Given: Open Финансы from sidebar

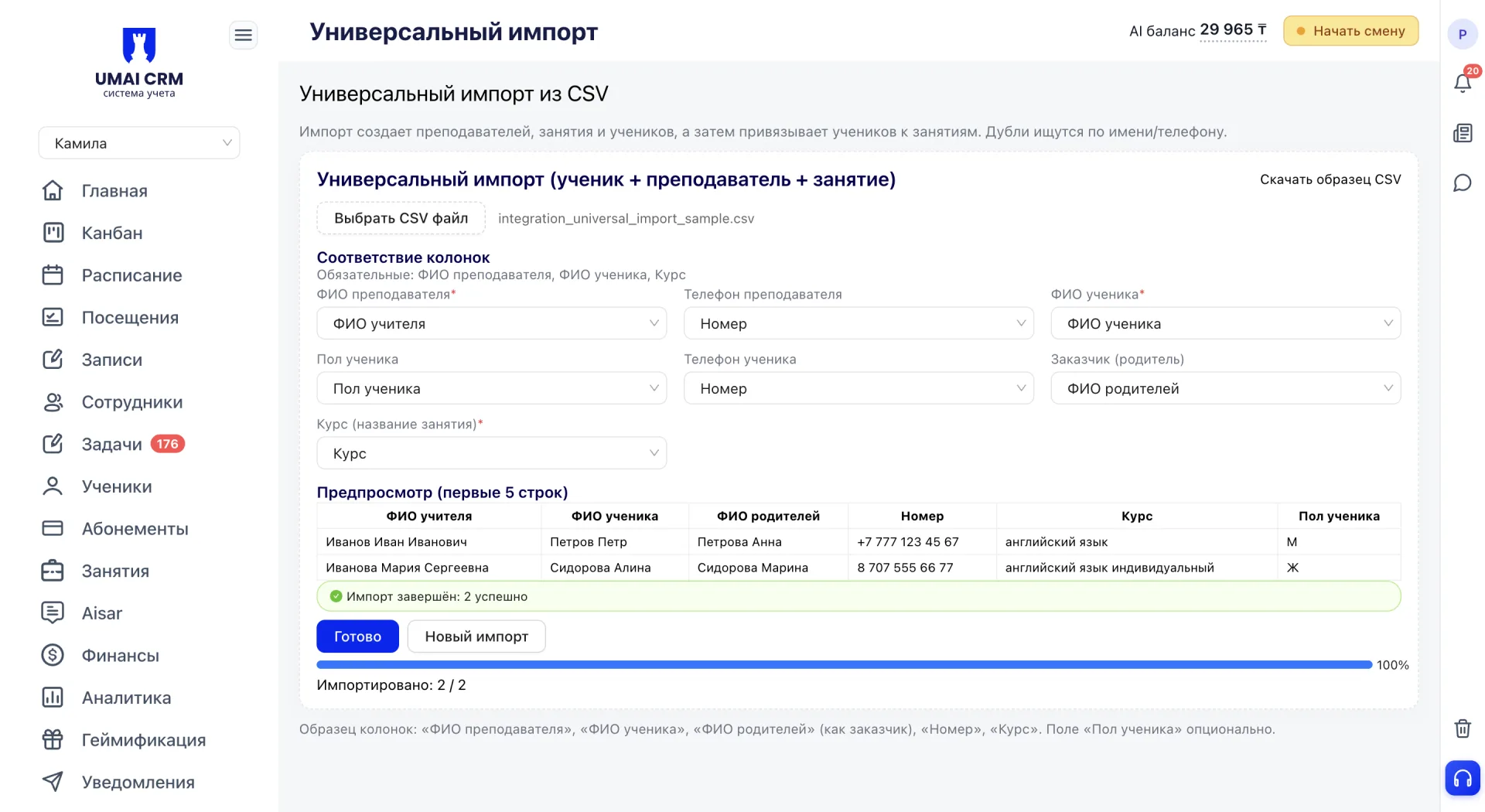Looking at the screenshot, I should coord(121,656).
